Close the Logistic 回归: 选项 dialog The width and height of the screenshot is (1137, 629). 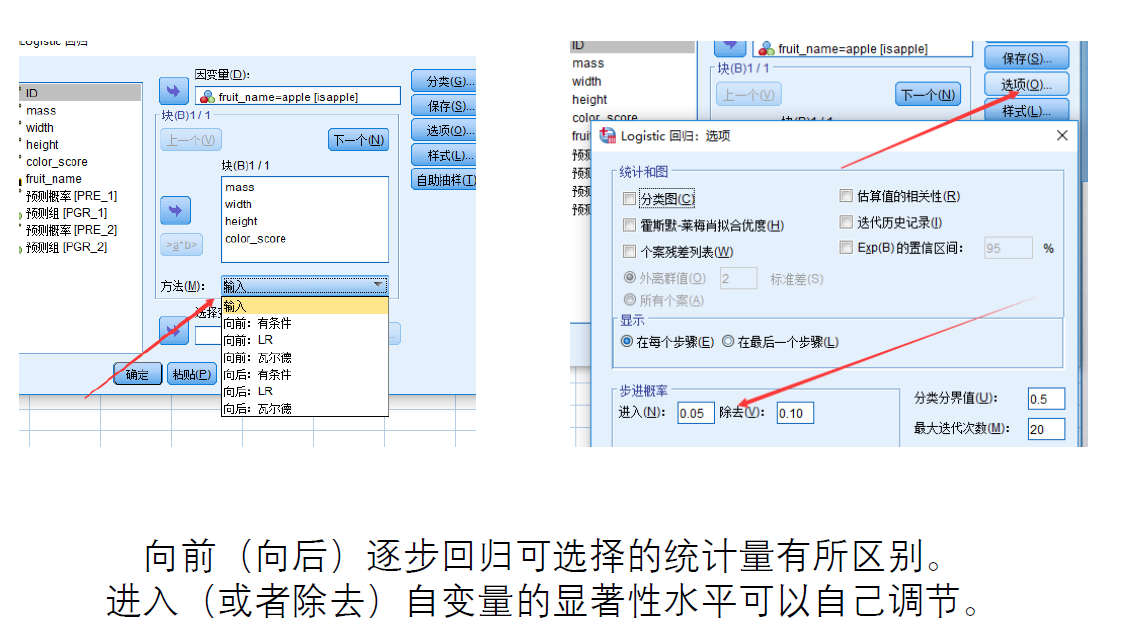click(1062, 136)
